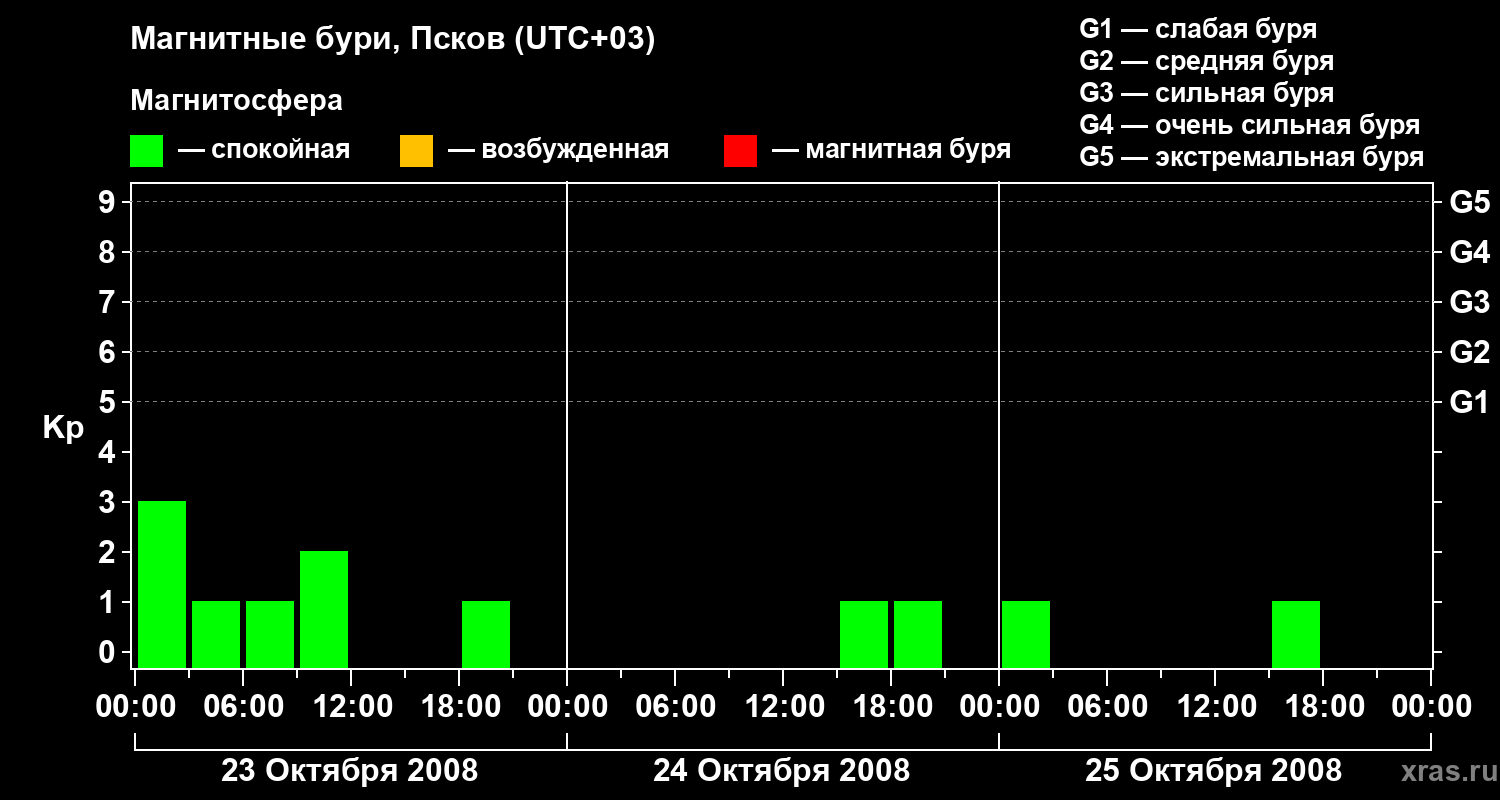Click the 'G4 — очень сильная буря' legend line
Image resolution: width=1500 pixels, height=800 pixels.
tap(1250, 125)
